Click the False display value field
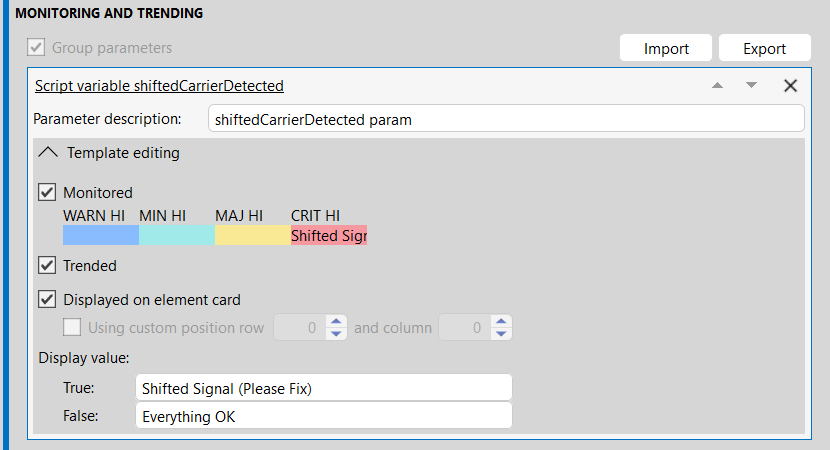Image resolution: width=830 pixels, height=450 pixels. 323,416
